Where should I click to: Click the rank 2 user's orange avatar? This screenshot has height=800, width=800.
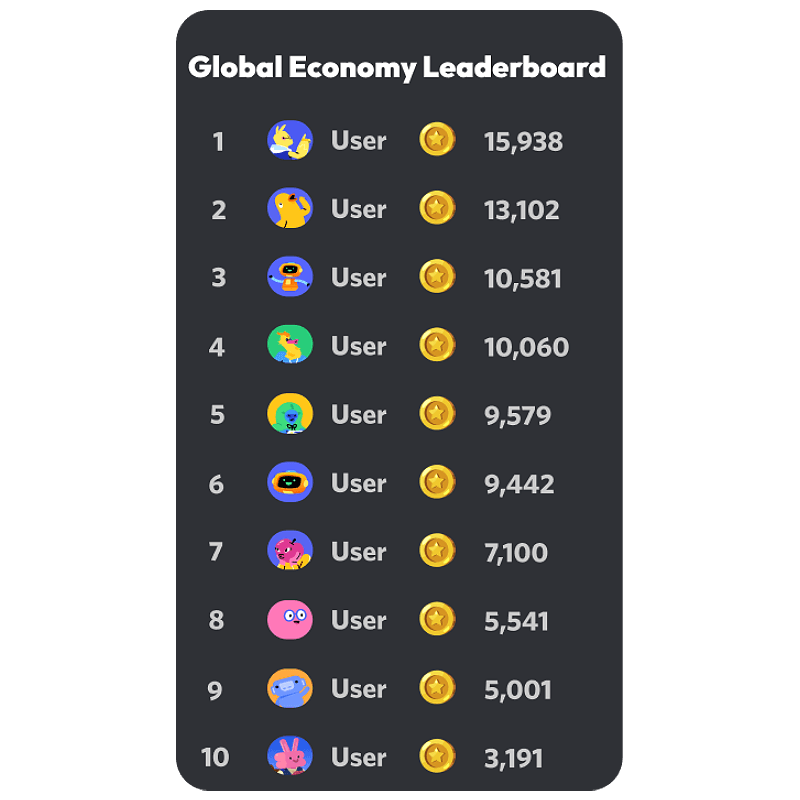pyautogui.click(x=290, y=209)
